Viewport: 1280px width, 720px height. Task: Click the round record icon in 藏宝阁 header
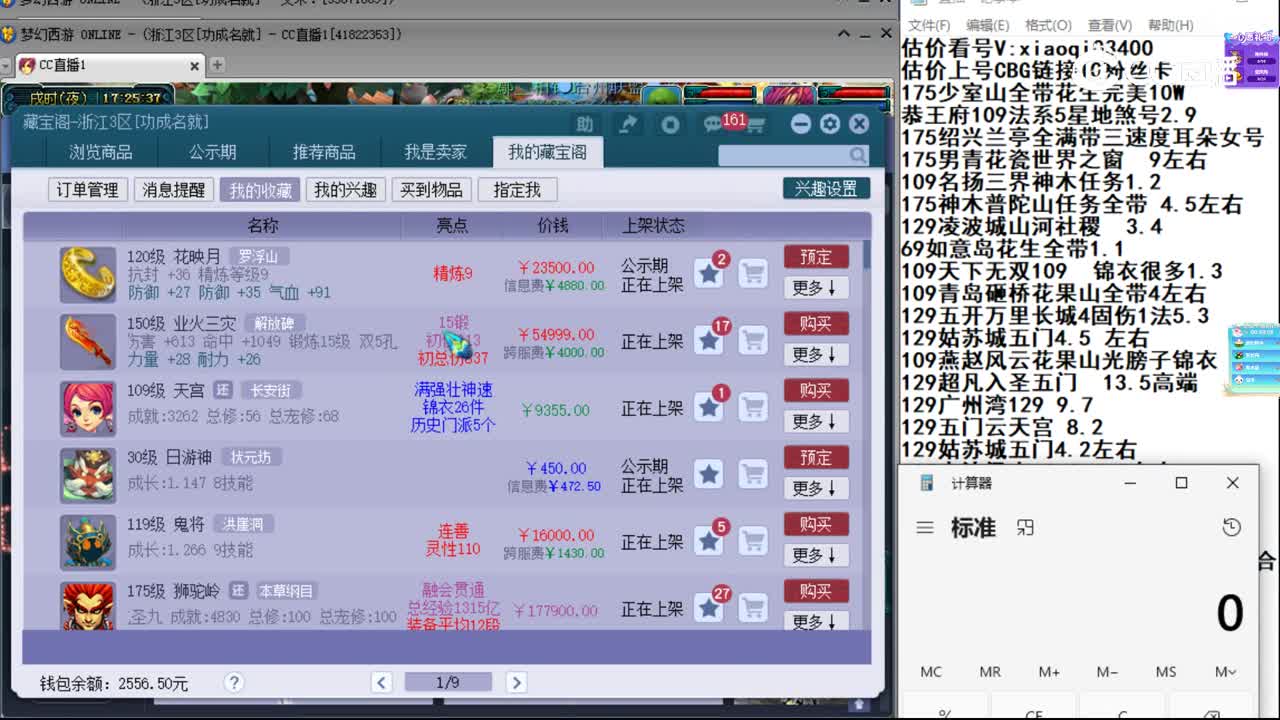670,124
